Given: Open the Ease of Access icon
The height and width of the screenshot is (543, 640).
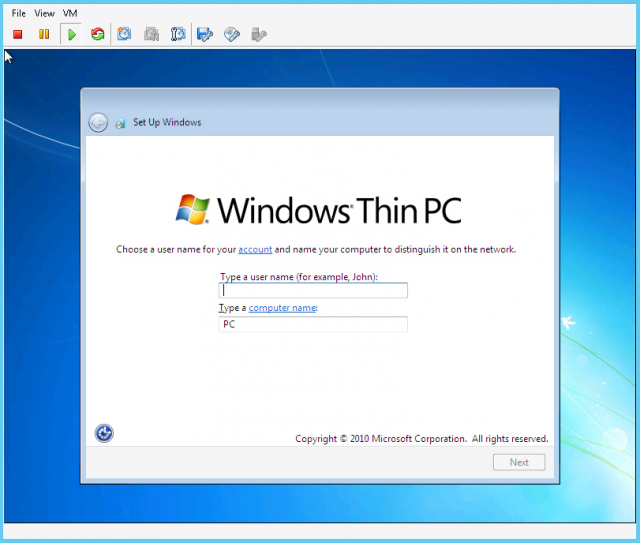Looking at the screenshot, I should (104, 433).
